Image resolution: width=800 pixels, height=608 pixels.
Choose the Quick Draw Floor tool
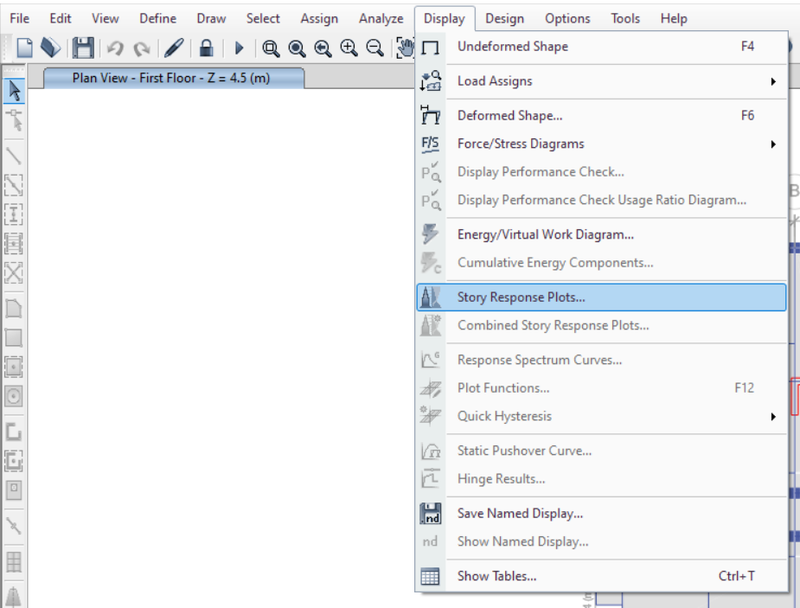pyautogui.click(x=14, y=367)
